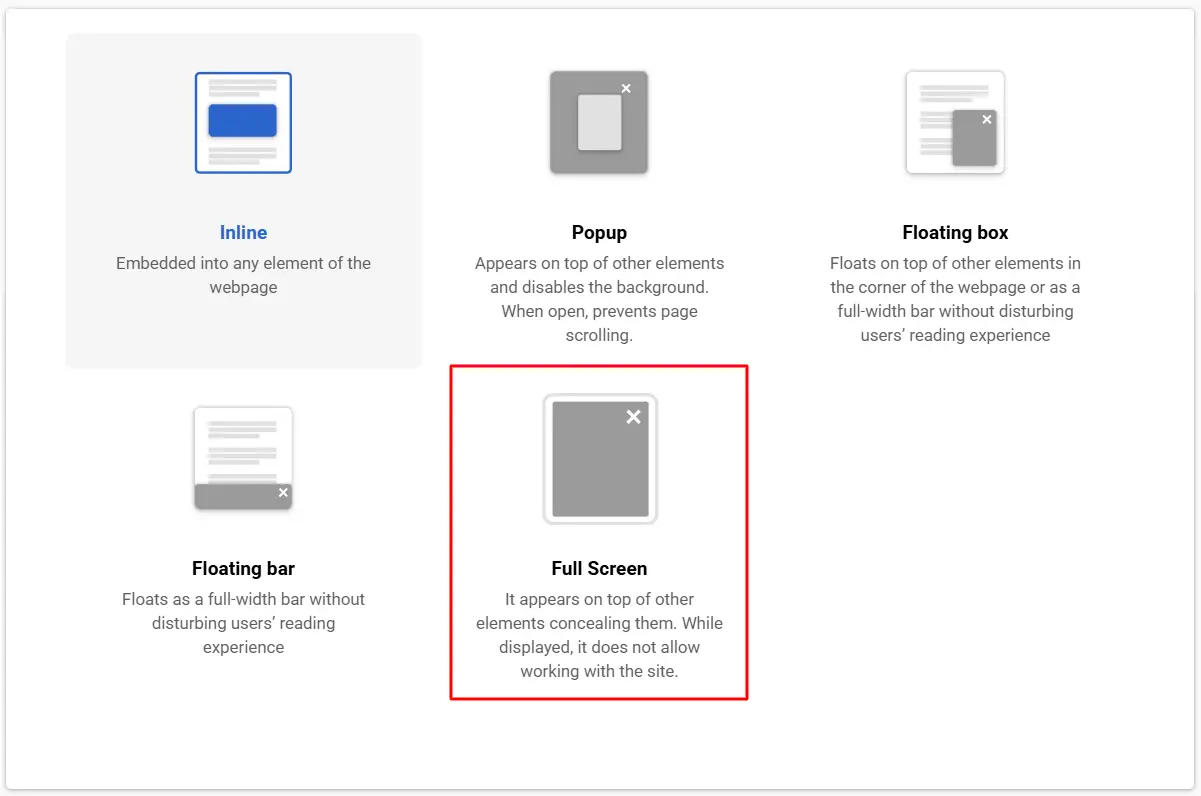
Task: Select the Full Screen title
Action: click(599, 569)
